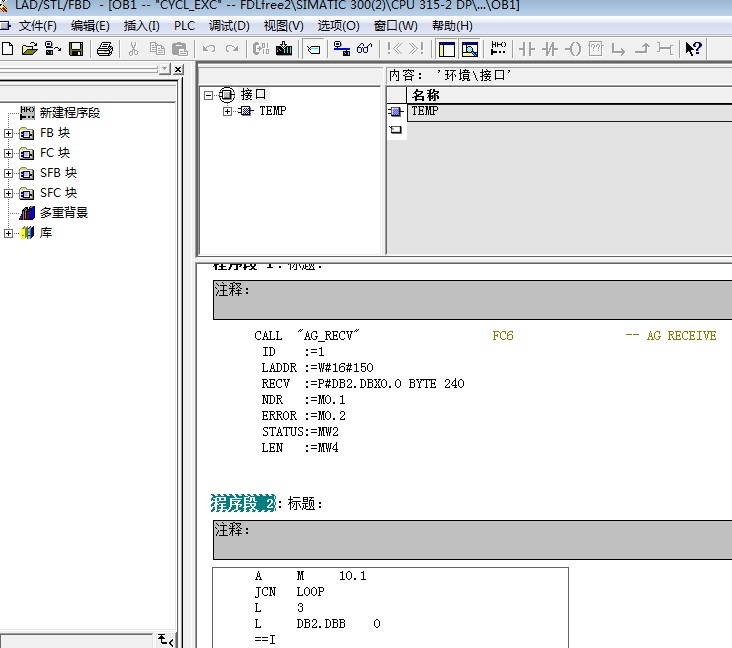Collapse the 接口 interface tree node
732x648 pixels.
208,95
